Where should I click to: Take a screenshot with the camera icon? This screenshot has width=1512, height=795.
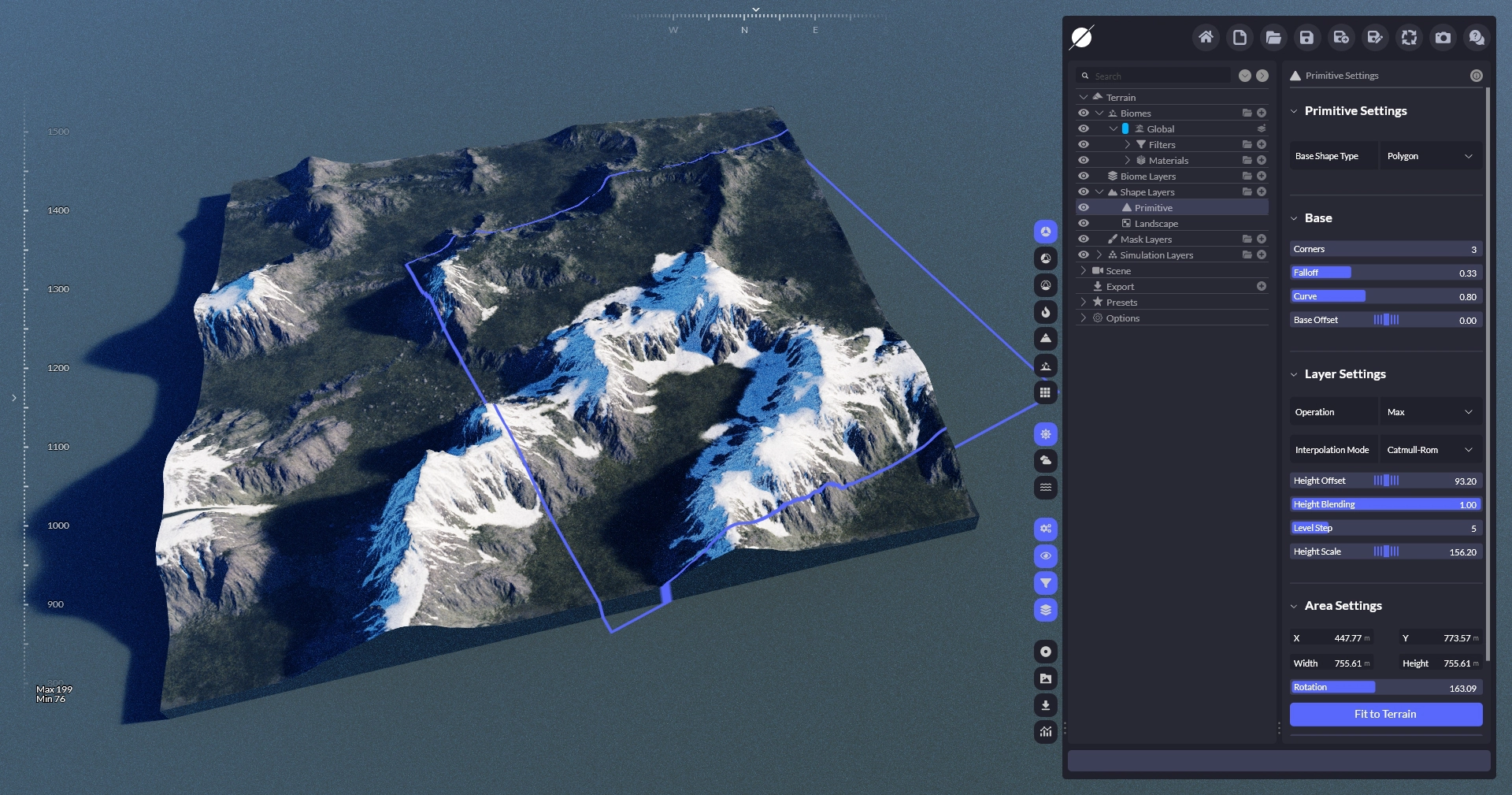click(1443, 37)
